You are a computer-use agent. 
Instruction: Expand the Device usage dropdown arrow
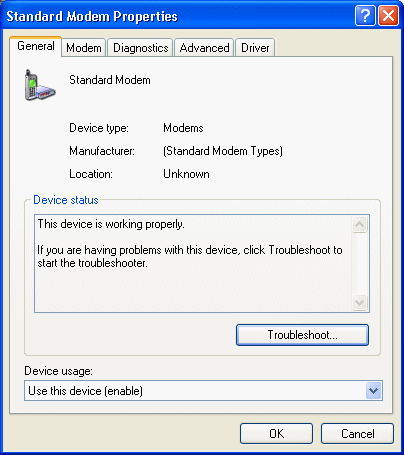[x=373, y=390]
